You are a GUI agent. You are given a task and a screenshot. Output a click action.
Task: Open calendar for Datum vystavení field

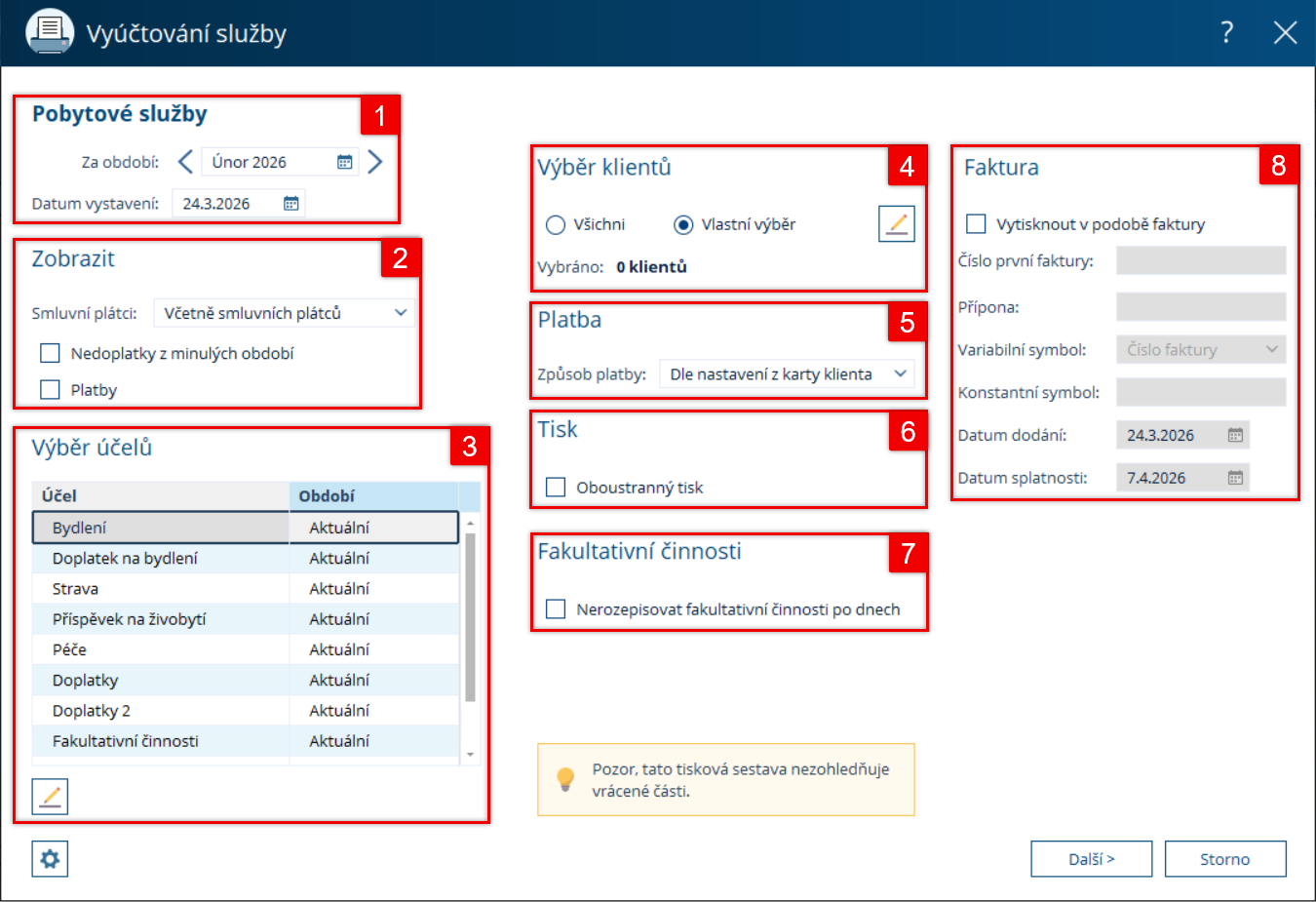coord(291,203)
